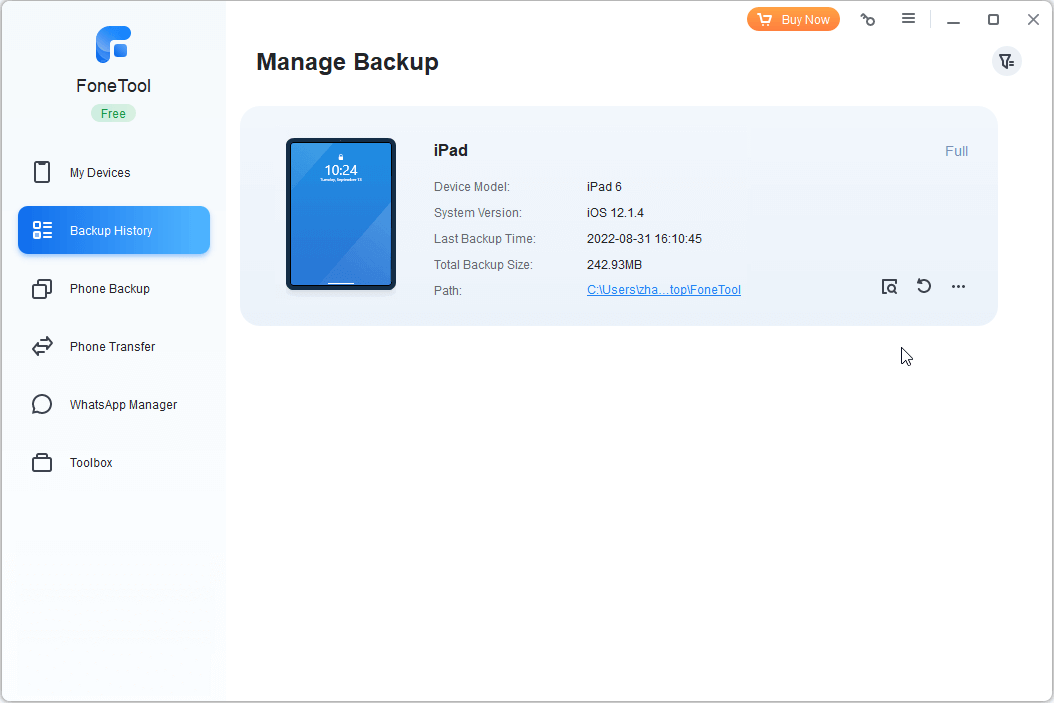1054x703 pixels.
Task: Open the backup path C:\Users\zha...top\FoneTool link
Action: pos(663,290)
